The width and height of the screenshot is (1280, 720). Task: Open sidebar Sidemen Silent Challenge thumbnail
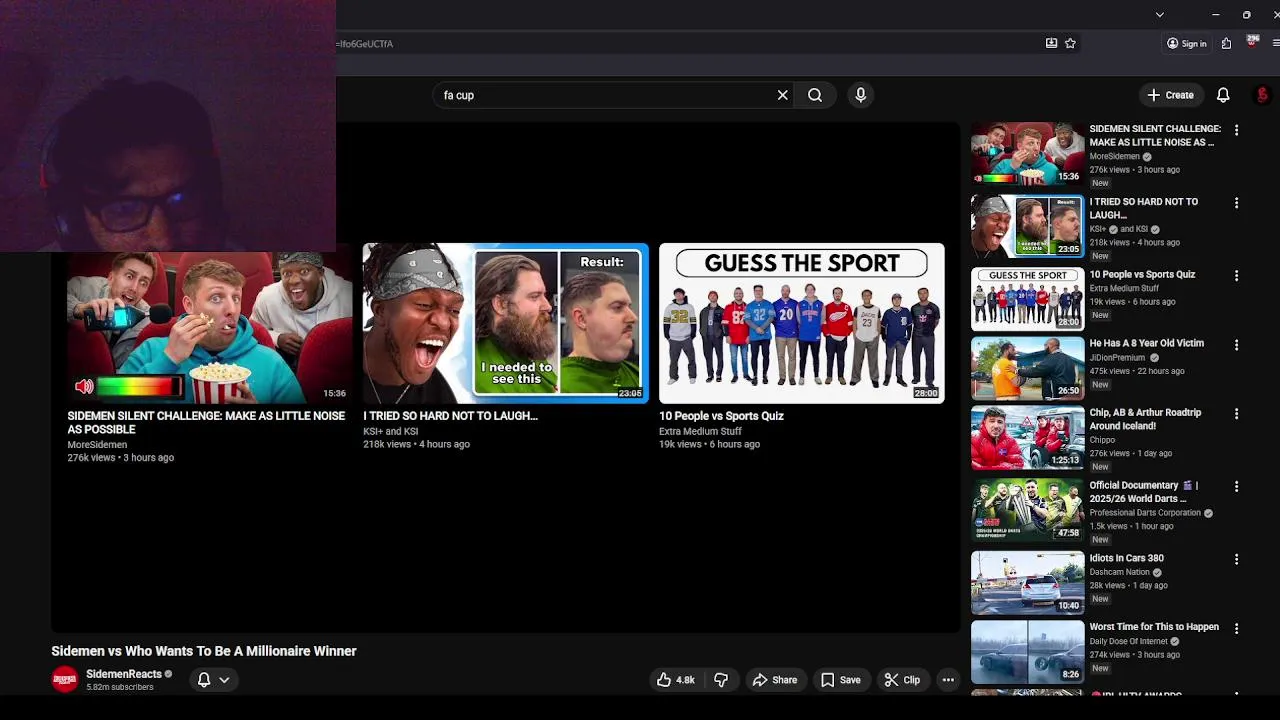(1027, 154)
